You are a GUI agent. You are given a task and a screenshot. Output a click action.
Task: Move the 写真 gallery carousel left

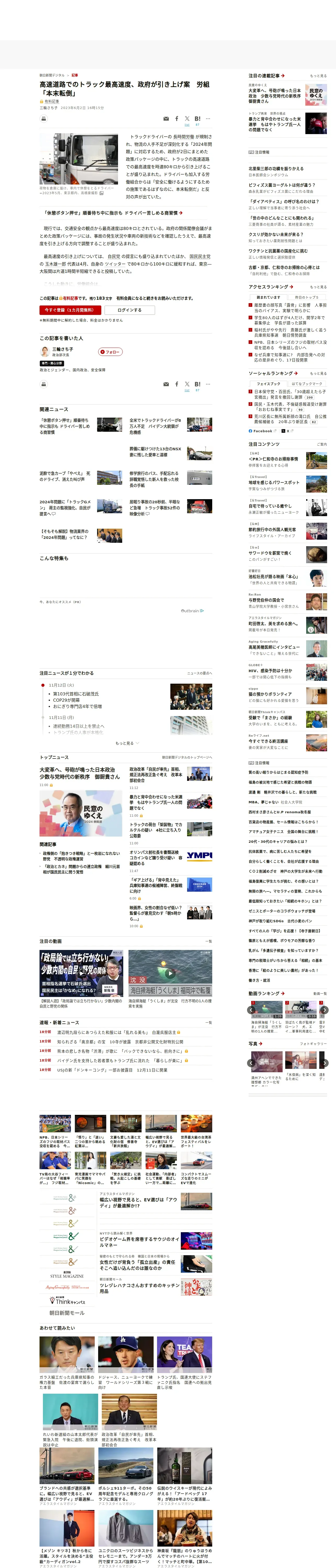tap(251, 1063)
